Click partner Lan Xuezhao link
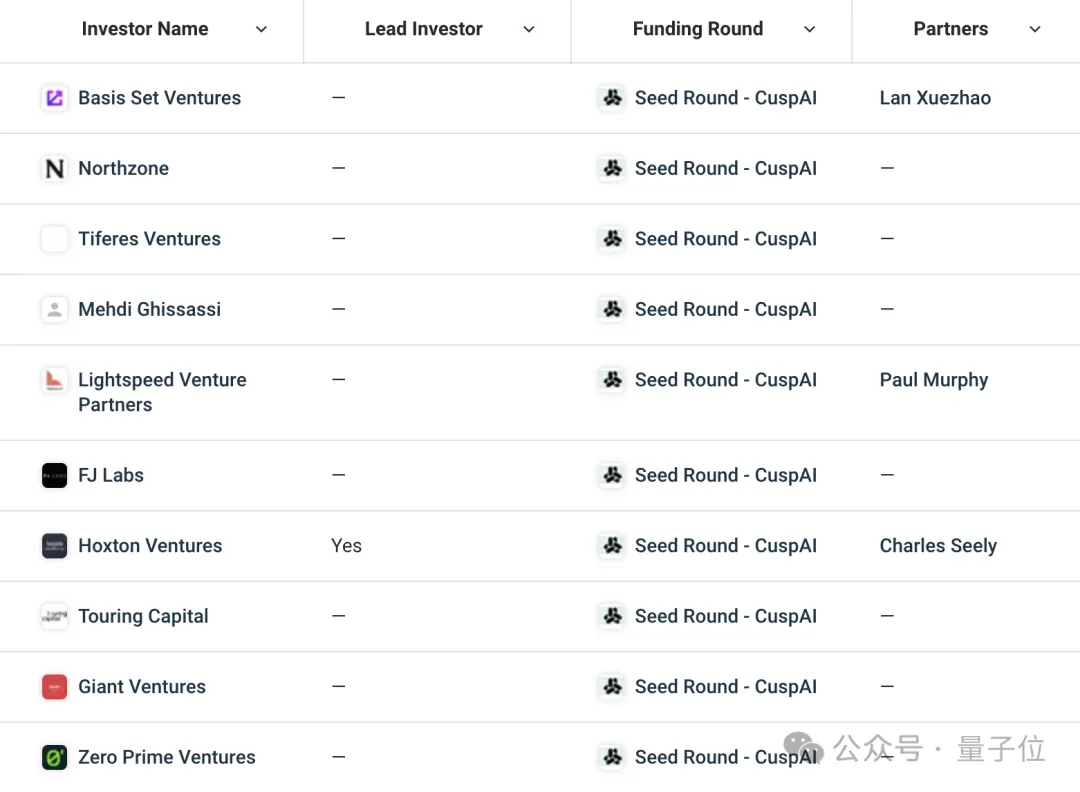Viewport: 1080px width, 792px height. (x=935, y=98)
